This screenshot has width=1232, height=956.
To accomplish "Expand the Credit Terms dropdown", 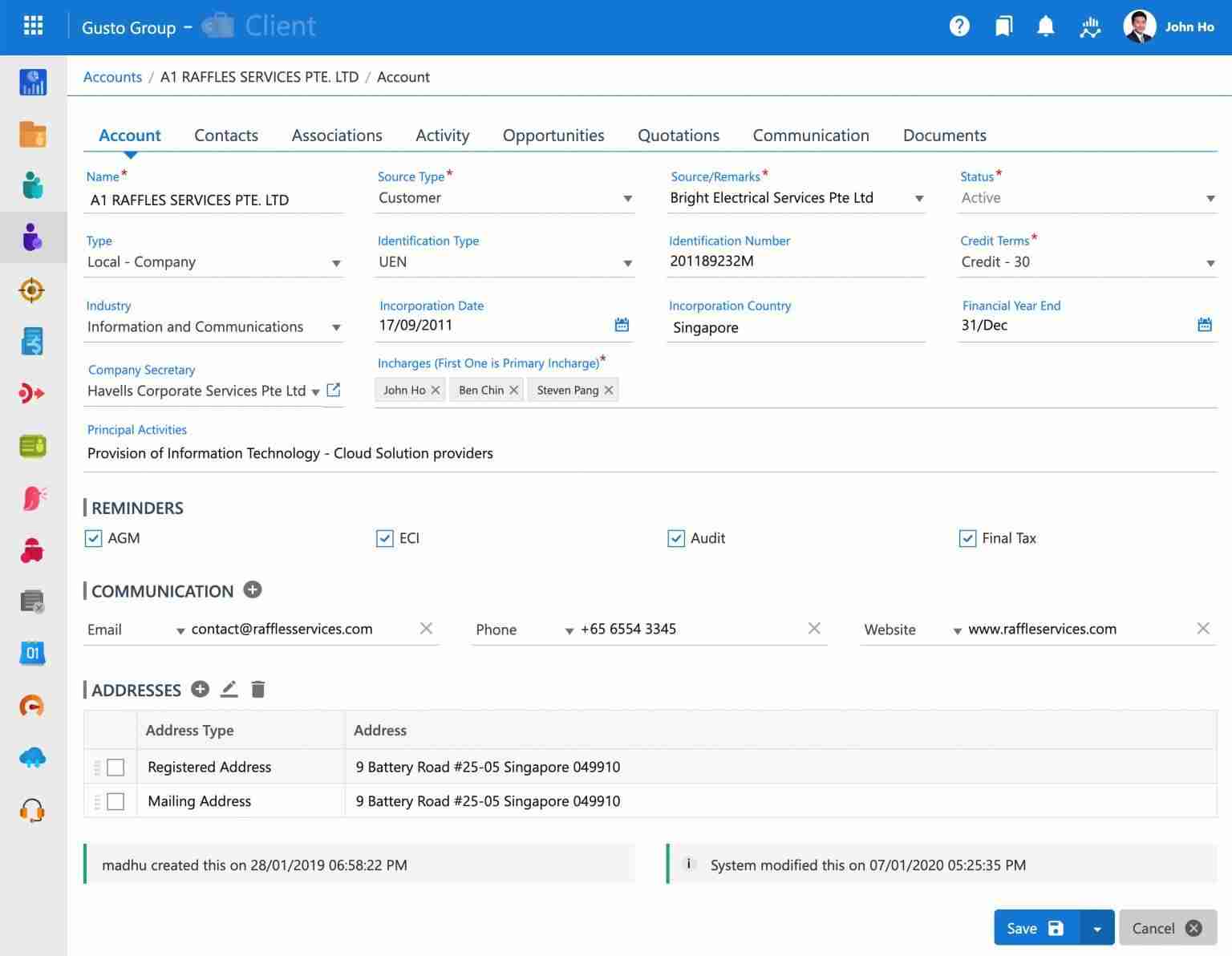I will [x=1210, y=263].
